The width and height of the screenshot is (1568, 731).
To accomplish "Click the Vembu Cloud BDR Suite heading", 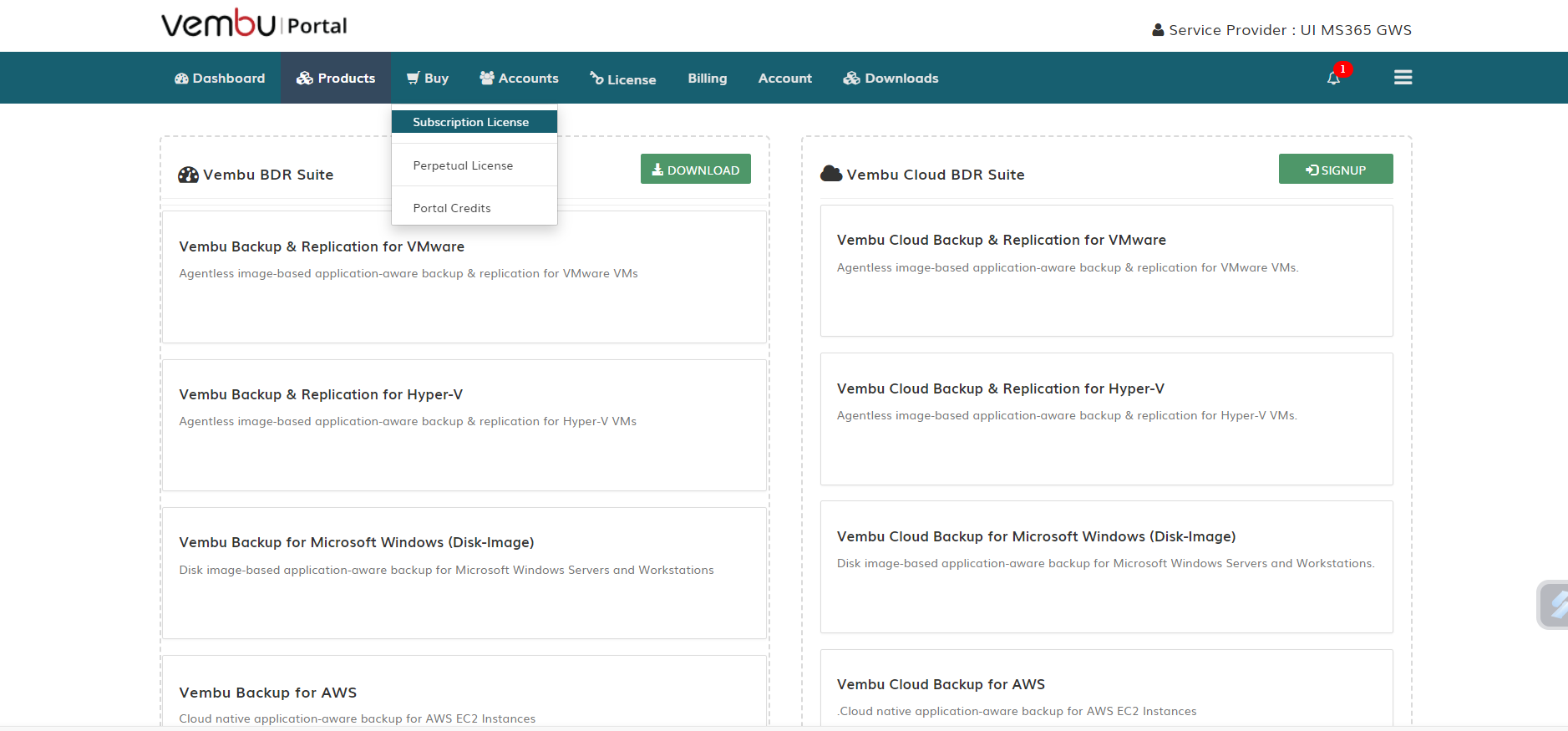I will point(936,175).
